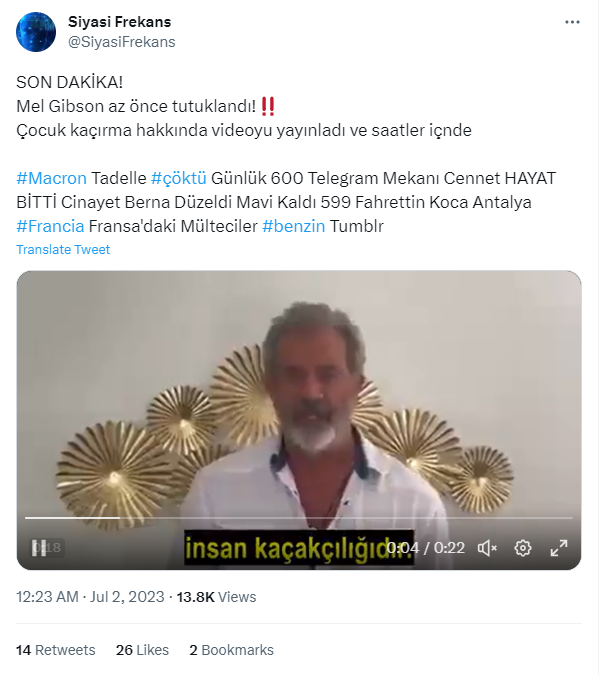Expand video to fullscreen

tap(559, 547)
